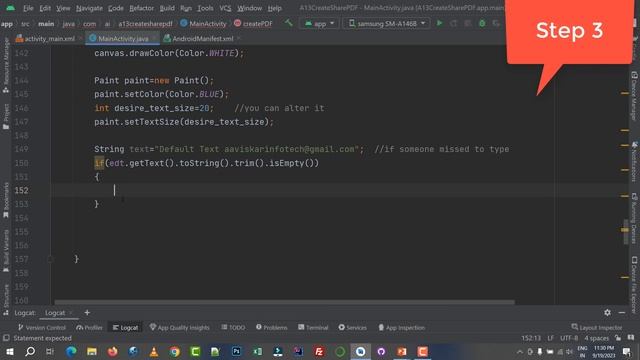Click line number 150 in the gutter

click(x=21, y=163)
